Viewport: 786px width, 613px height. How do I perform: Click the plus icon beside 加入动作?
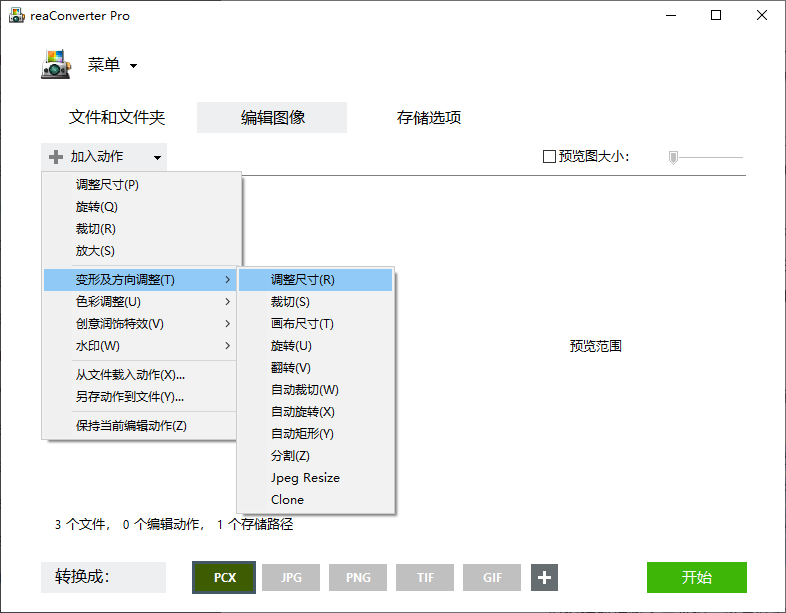pos(56,157)
